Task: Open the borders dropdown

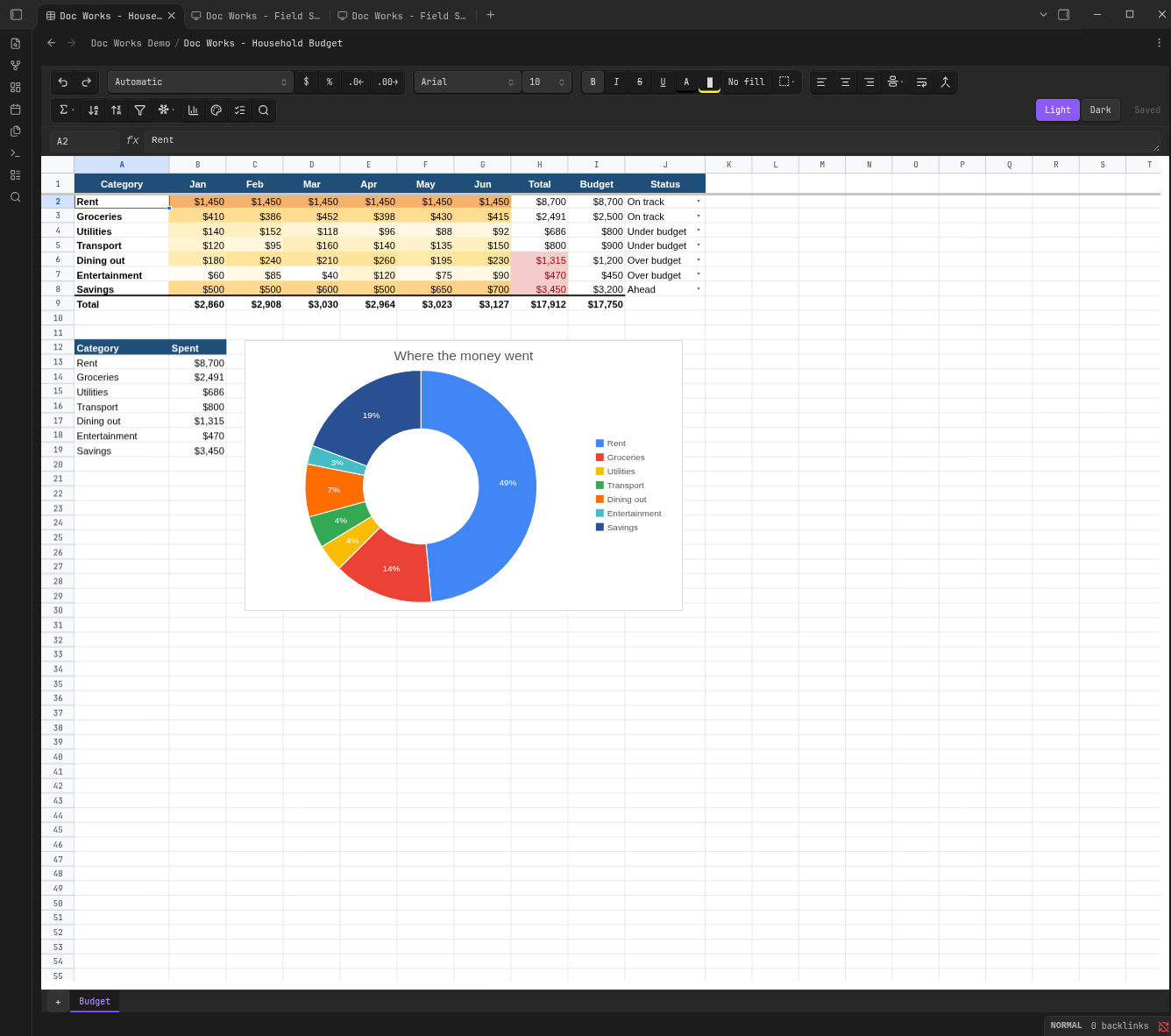Action: [x=787, y=82]
